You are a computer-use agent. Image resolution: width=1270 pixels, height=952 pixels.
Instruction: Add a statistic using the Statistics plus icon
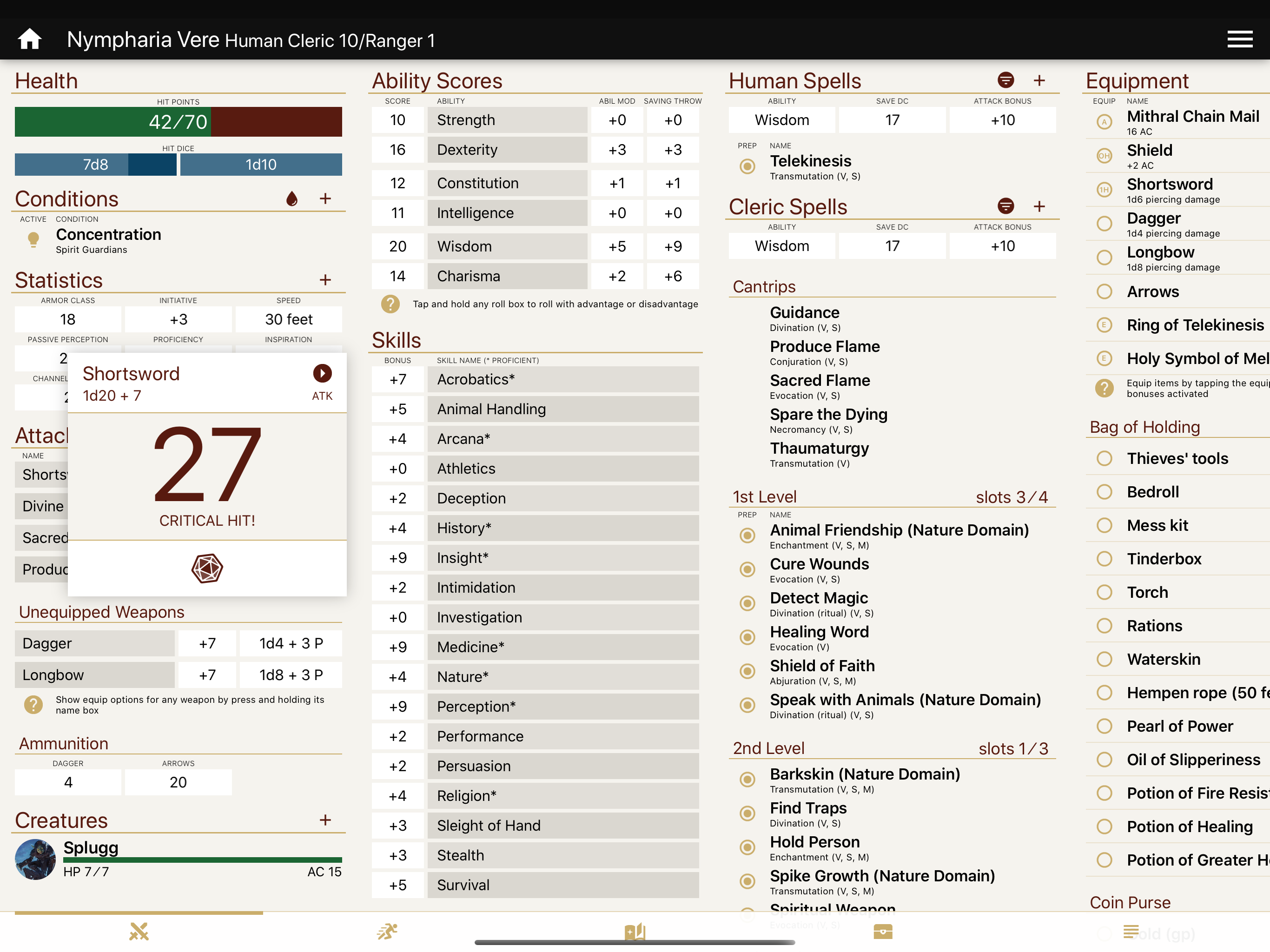click(325, 280)
